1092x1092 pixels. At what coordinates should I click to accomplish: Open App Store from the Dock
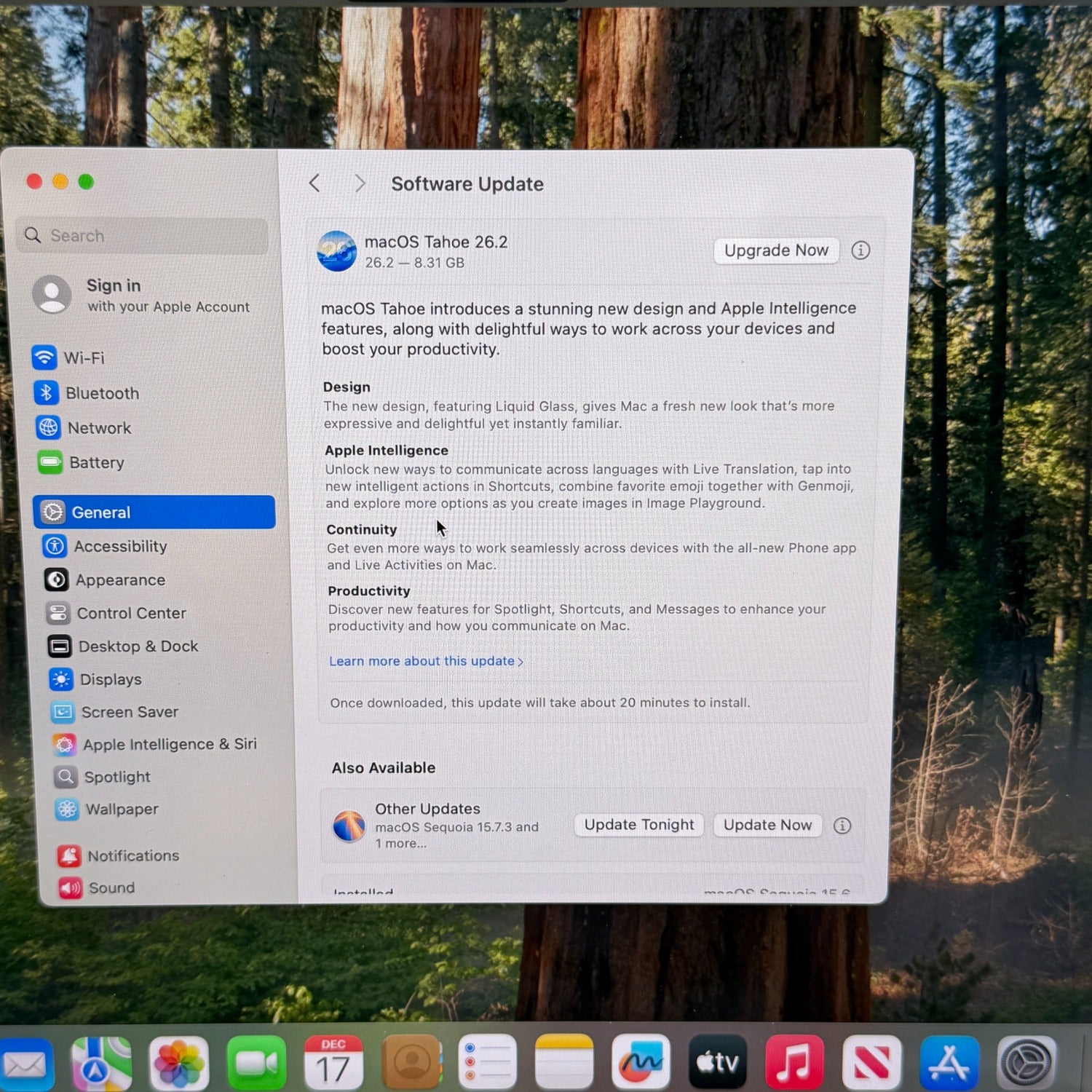949,1064
